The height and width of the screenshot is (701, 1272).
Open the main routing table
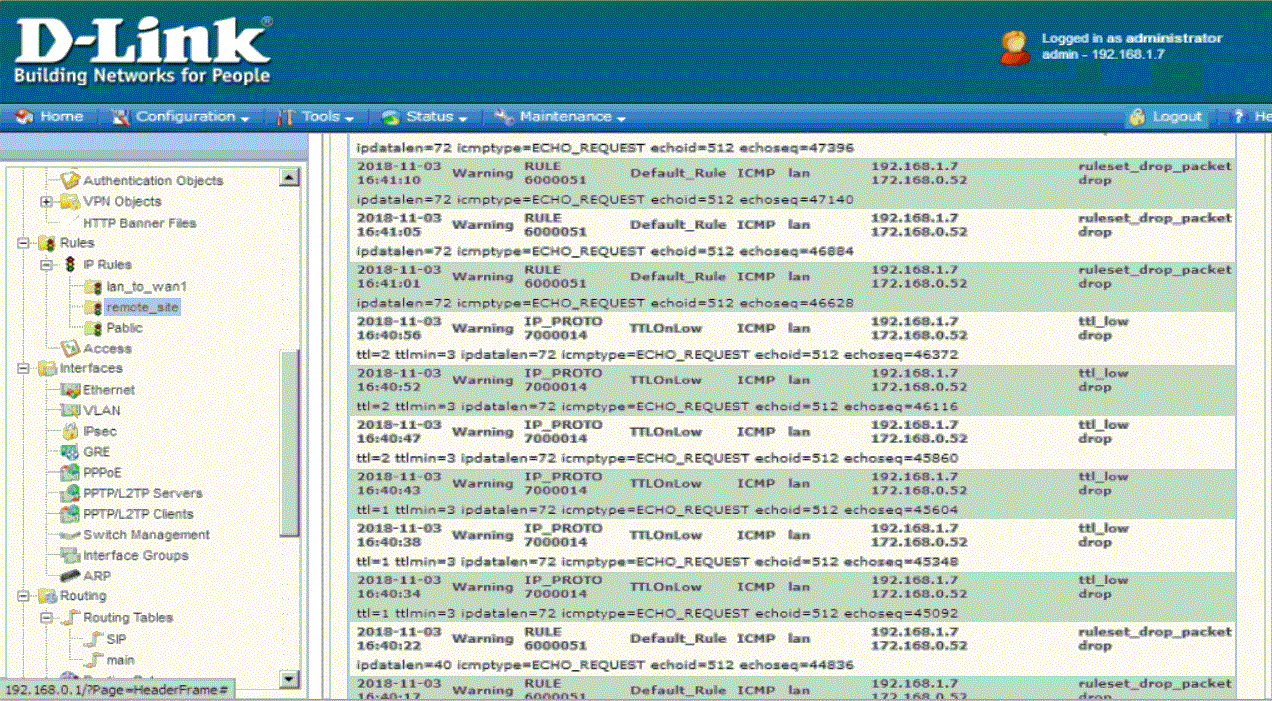(x=120, y=660)
